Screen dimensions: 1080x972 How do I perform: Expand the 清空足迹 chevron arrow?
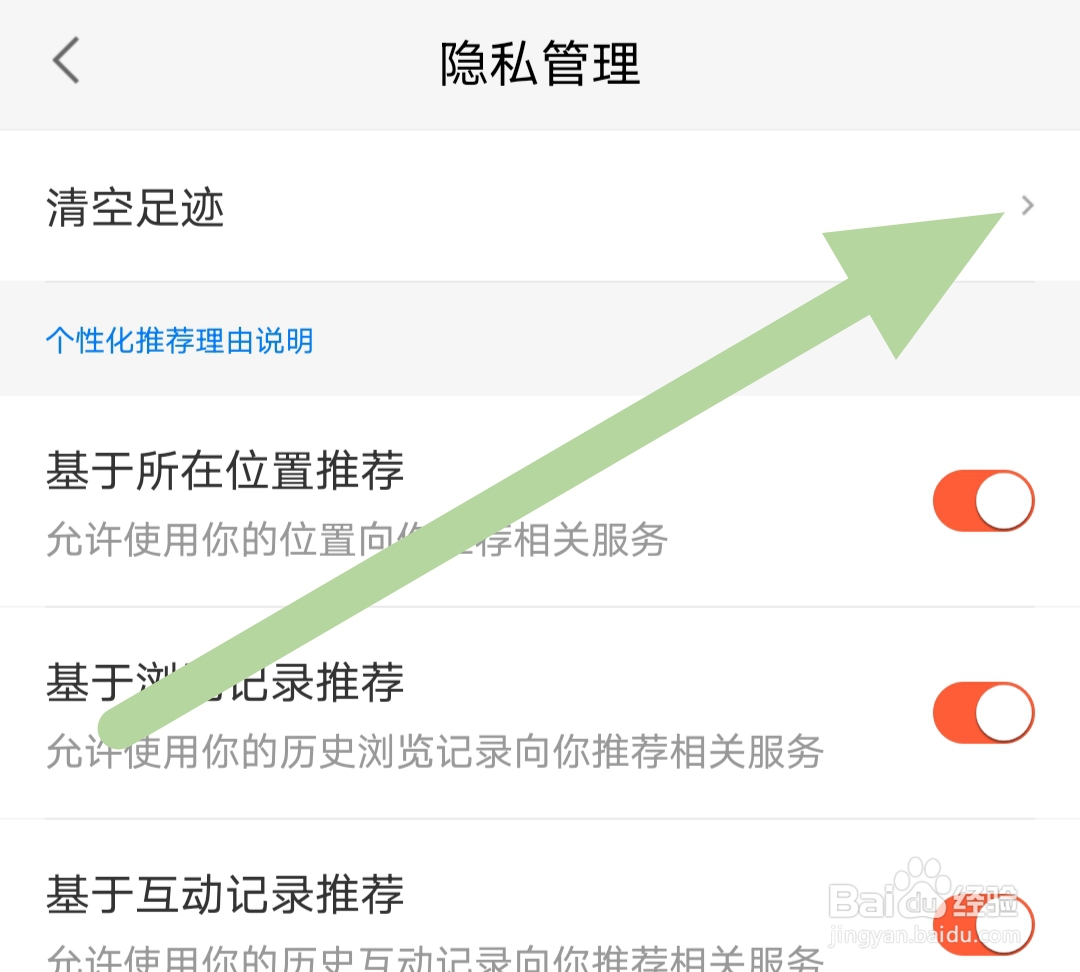(x=1027, y=205)
